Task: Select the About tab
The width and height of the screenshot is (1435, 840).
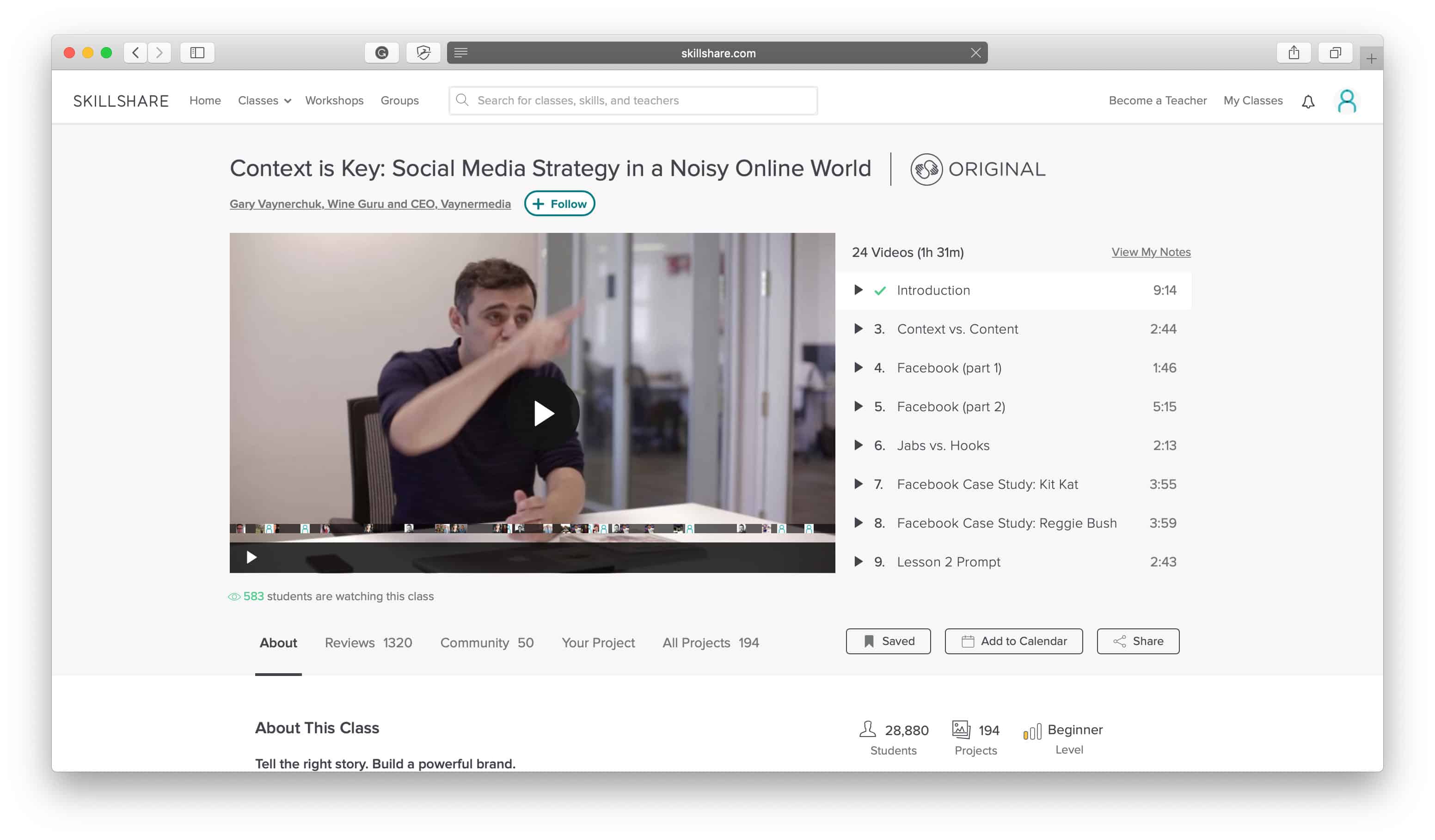Action: point(278,643)
